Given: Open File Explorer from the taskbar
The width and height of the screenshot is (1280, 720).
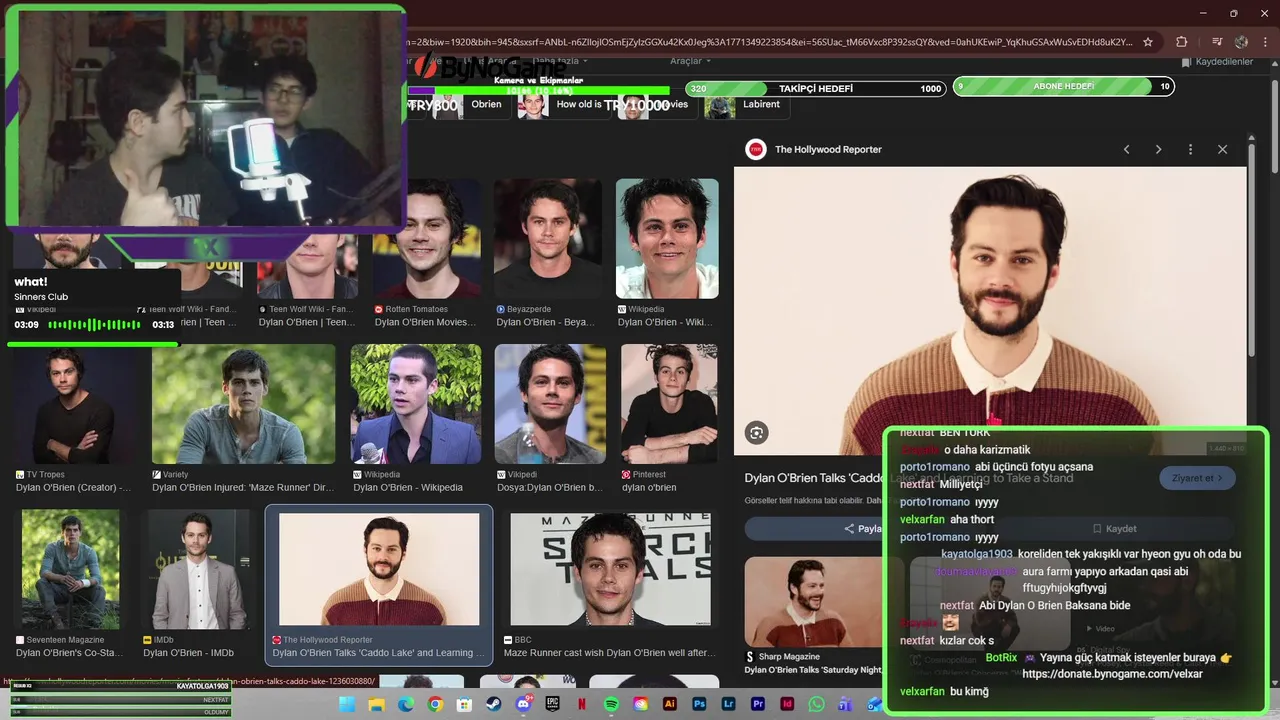Looking at the screenshot, I should tap(376, 704).
